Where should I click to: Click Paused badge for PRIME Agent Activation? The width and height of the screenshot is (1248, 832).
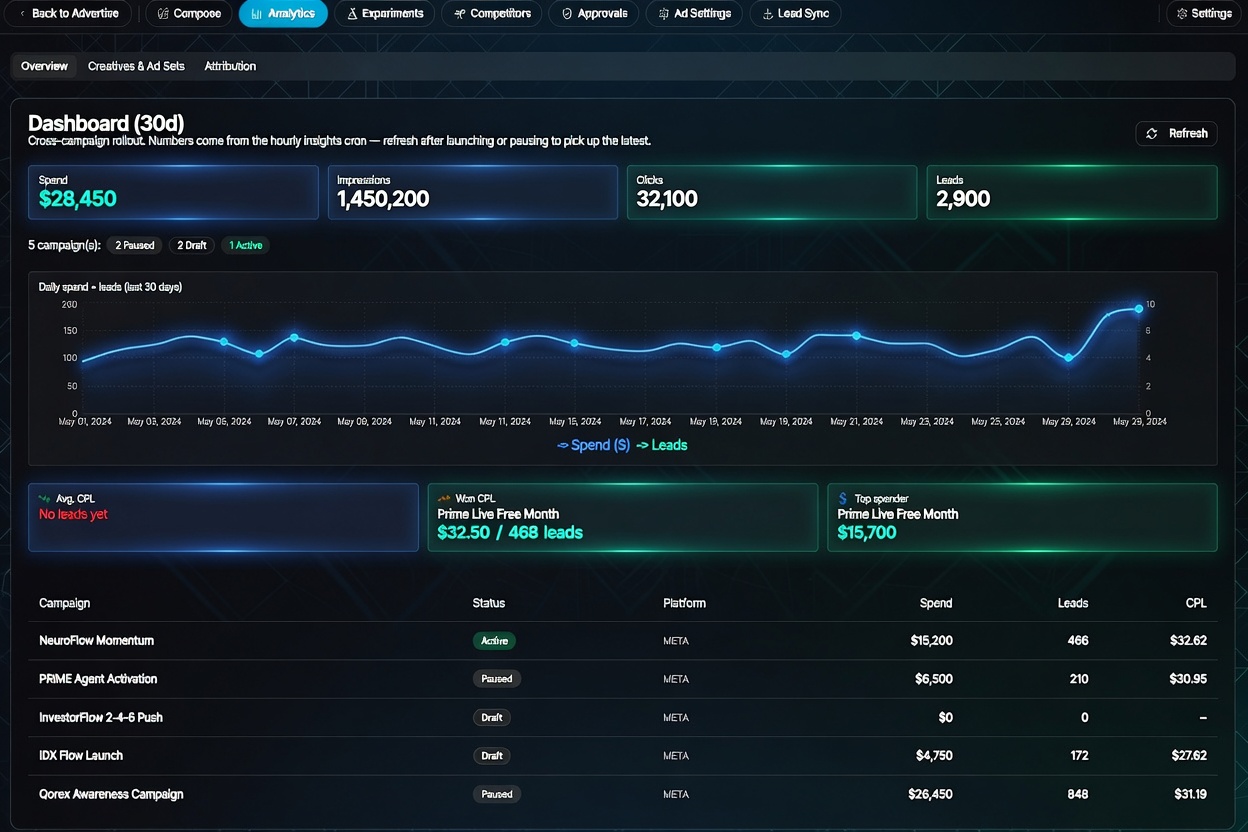point(497,679)
